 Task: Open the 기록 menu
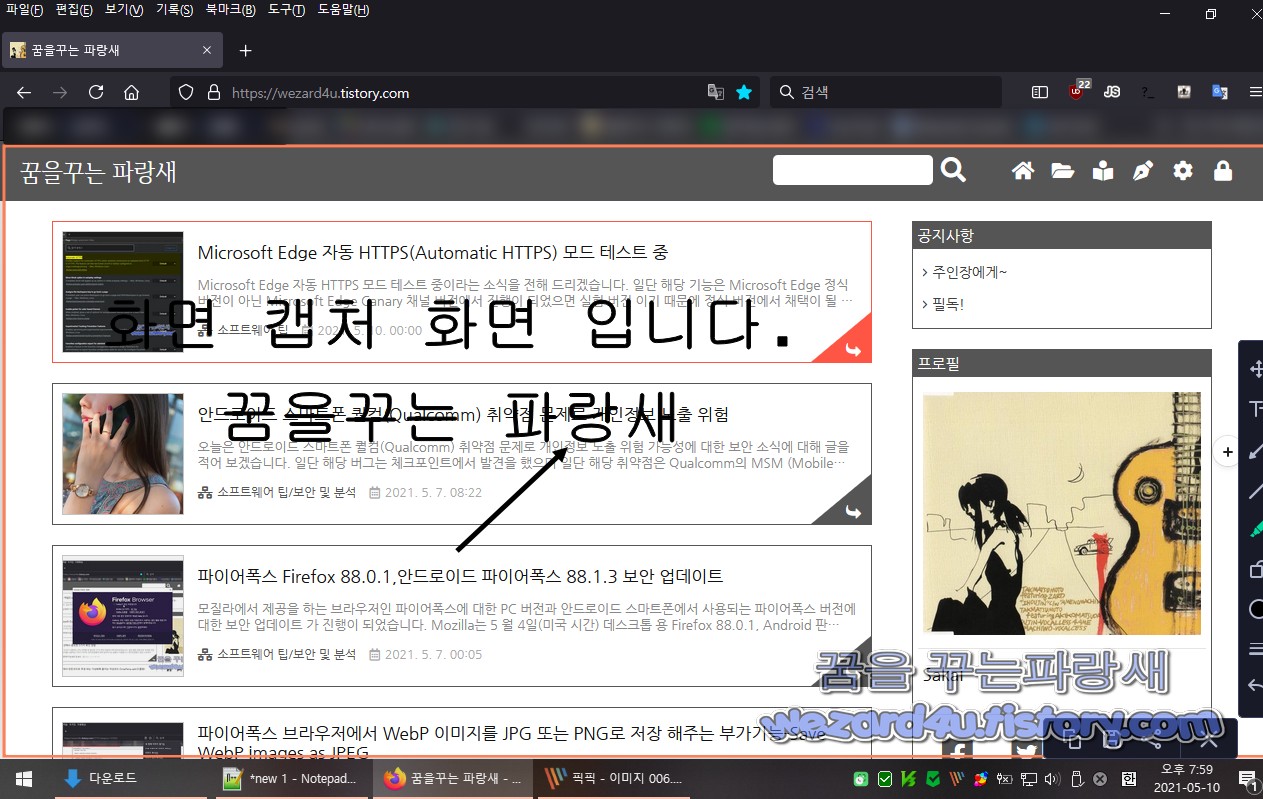click(x=174, y=10)
